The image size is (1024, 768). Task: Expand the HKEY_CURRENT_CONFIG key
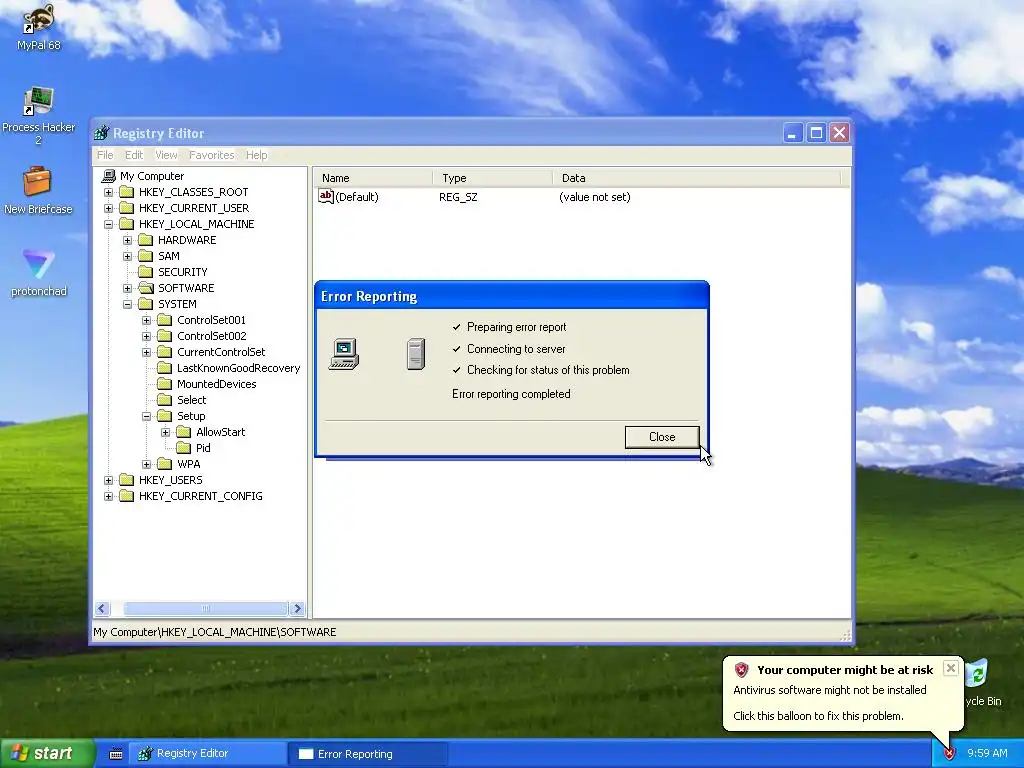coord(108,496)
